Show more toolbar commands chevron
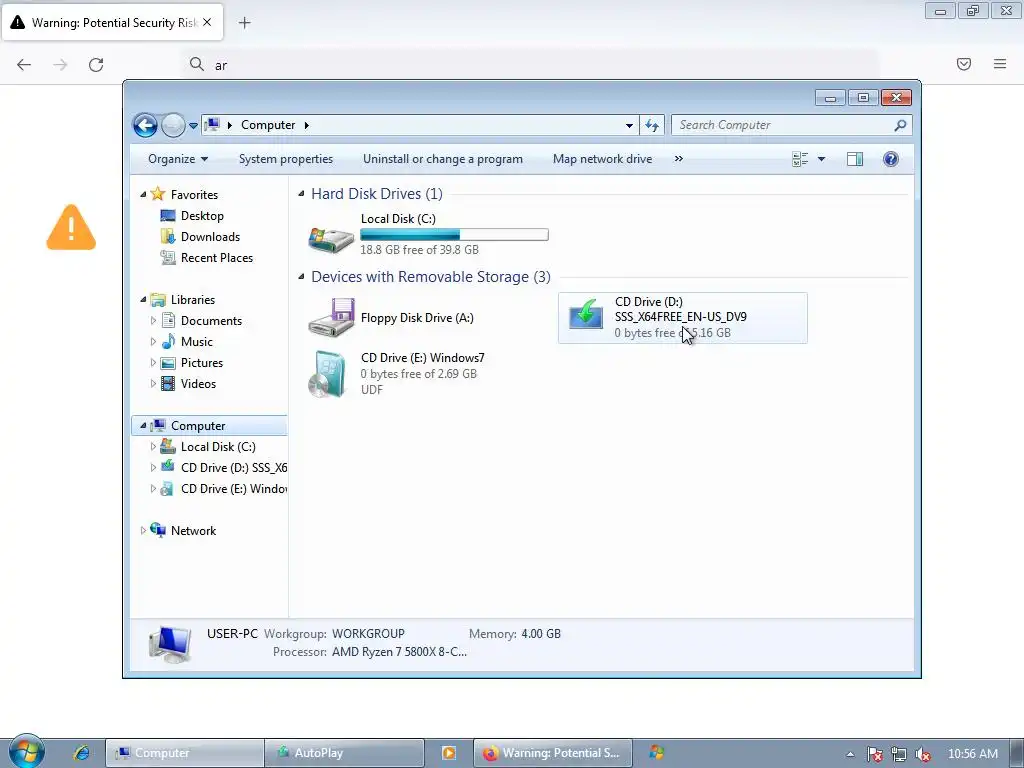 679,159
